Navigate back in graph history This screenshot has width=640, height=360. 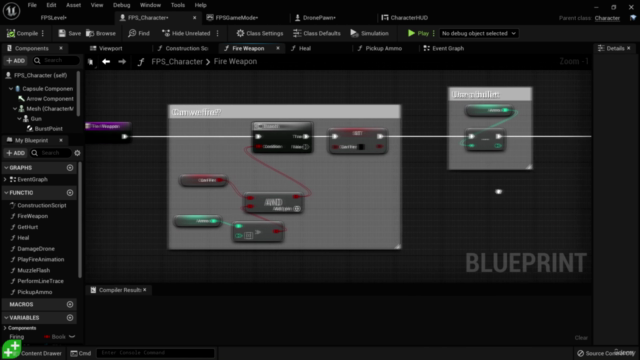click(106, 62)
